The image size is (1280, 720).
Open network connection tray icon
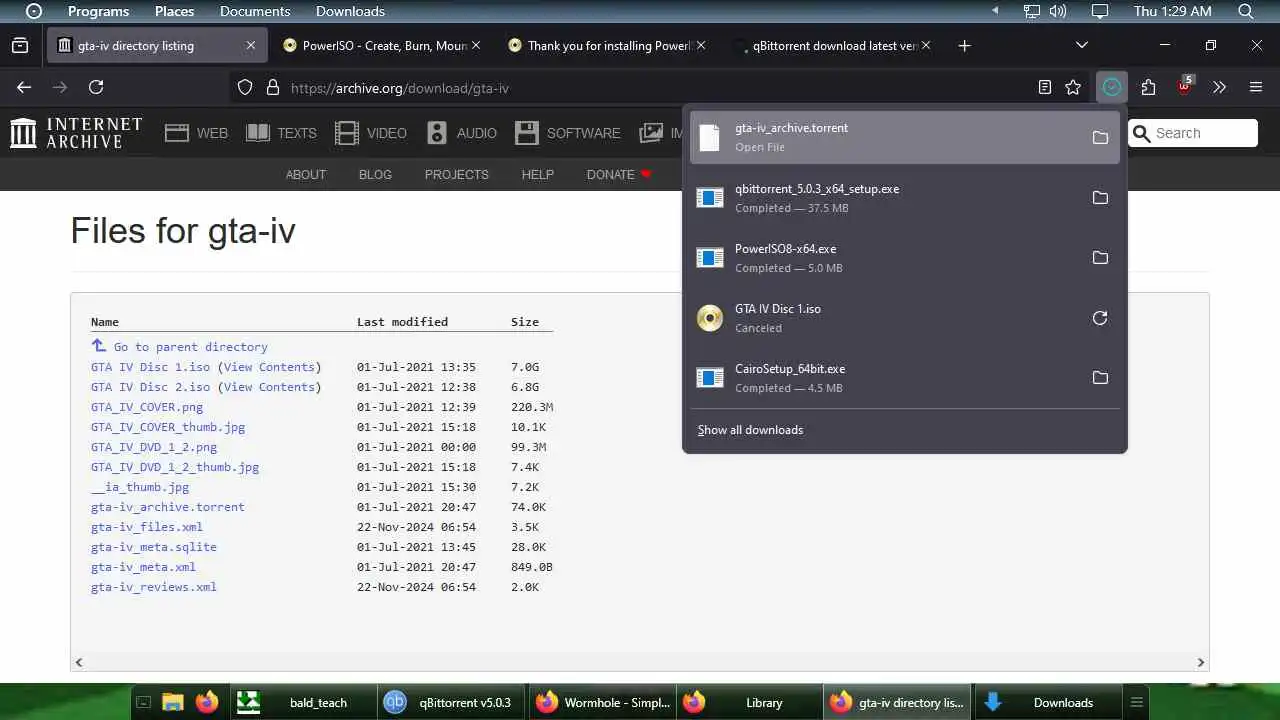point(1032,11)
